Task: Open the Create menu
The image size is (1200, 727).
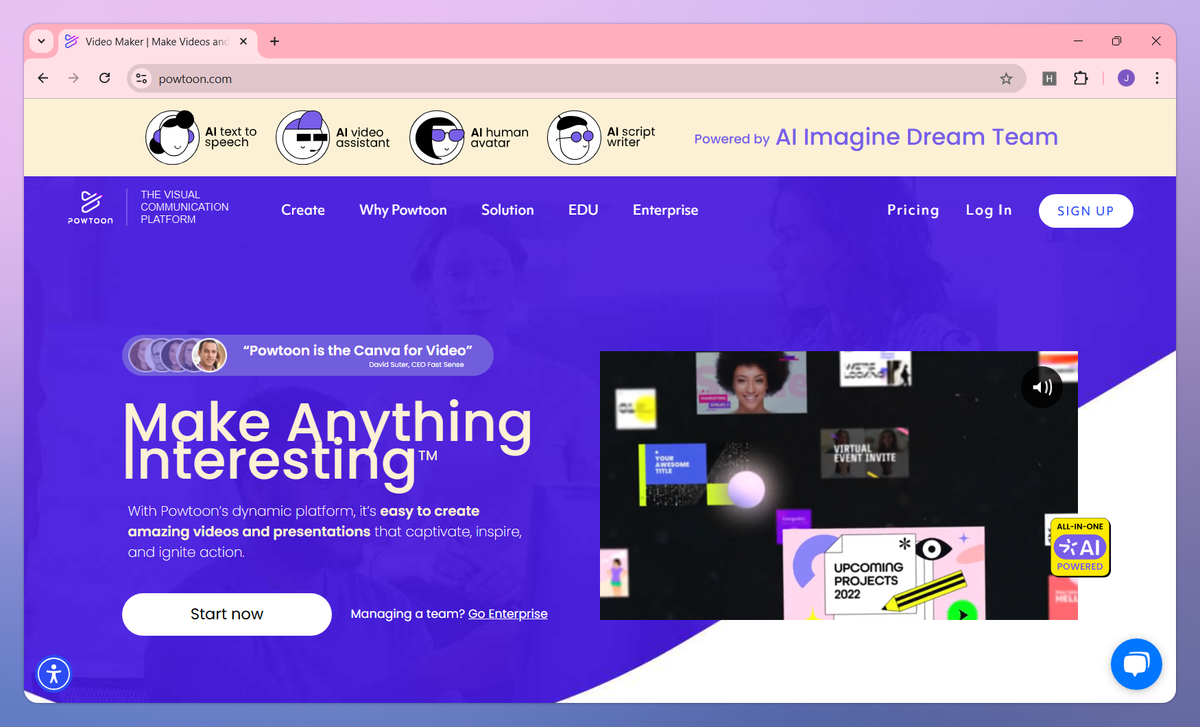Action: 303,210
